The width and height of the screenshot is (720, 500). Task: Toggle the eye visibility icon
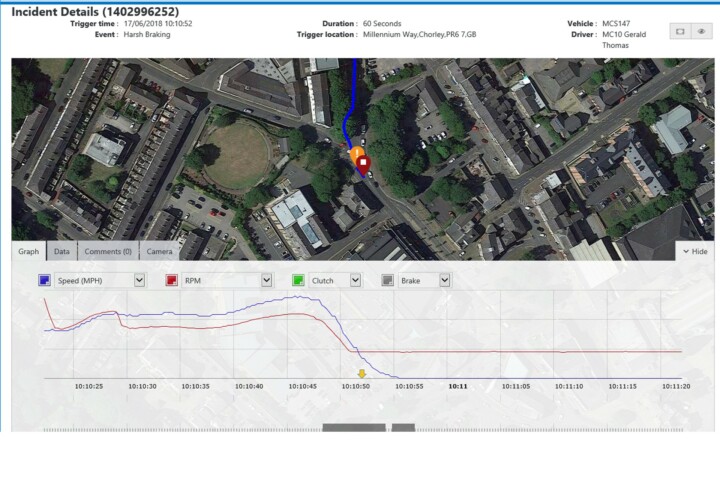[702, 32]
